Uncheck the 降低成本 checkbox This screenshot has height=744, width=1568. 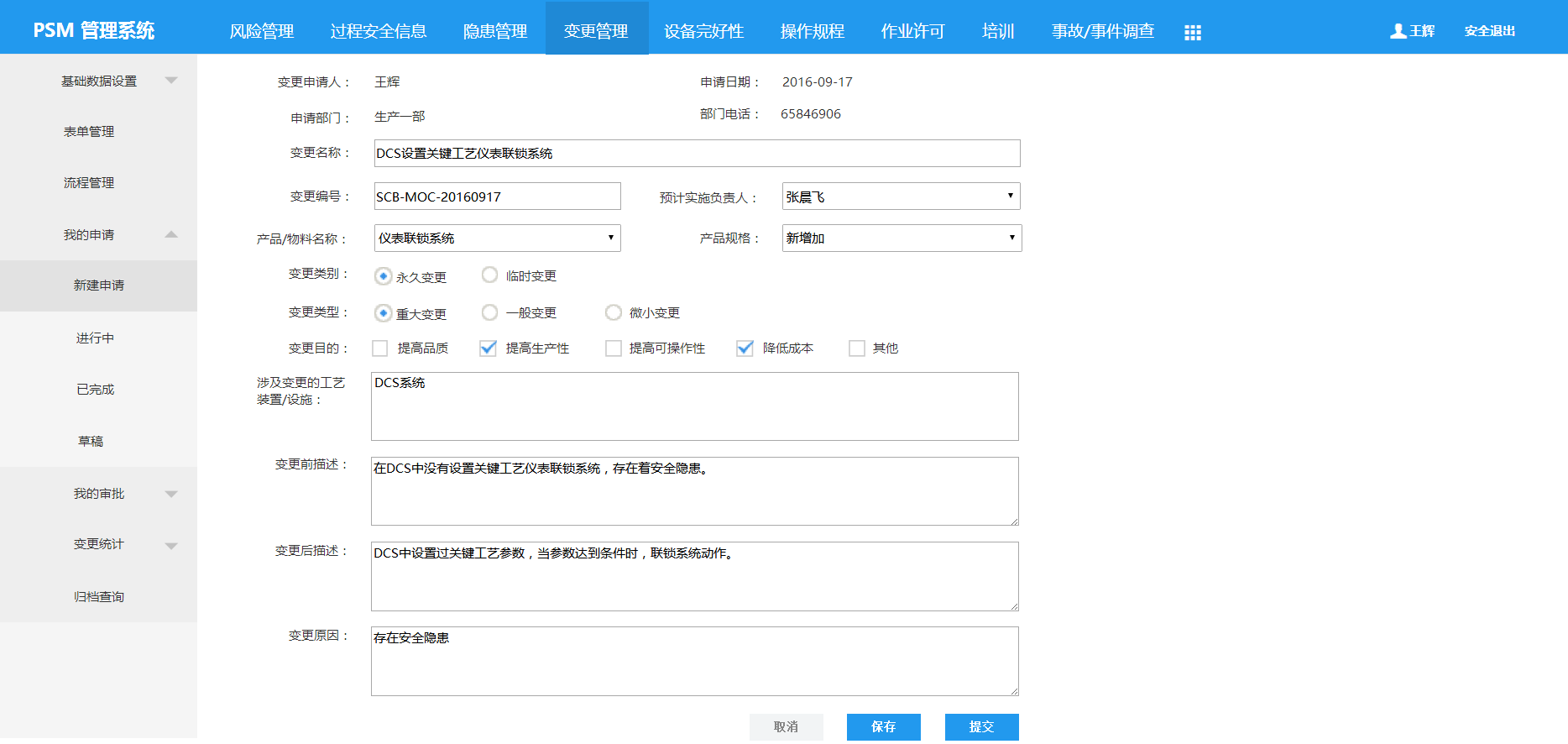click(x=745, y=348)
